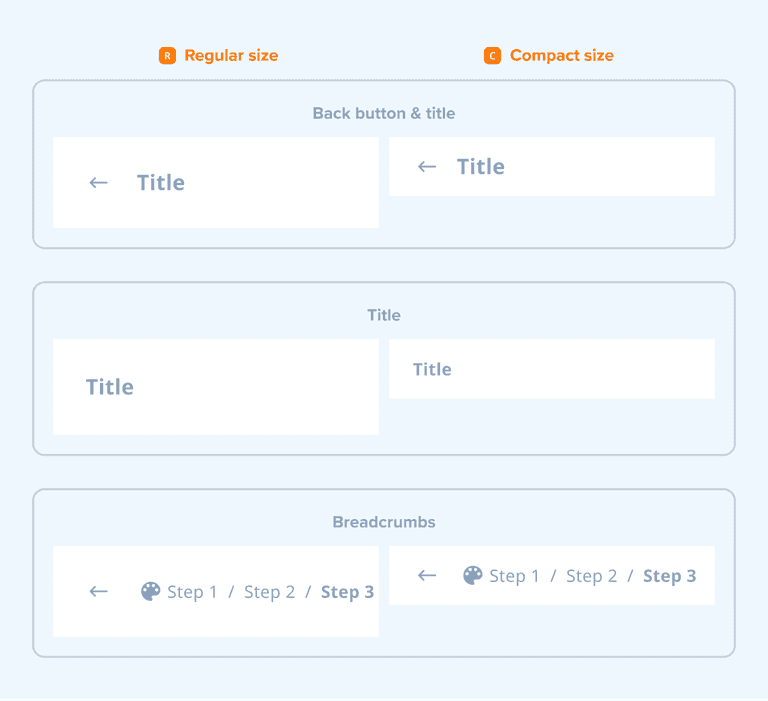Open Step 2 in regular breadcrumbs

click(x=269, y=592)
